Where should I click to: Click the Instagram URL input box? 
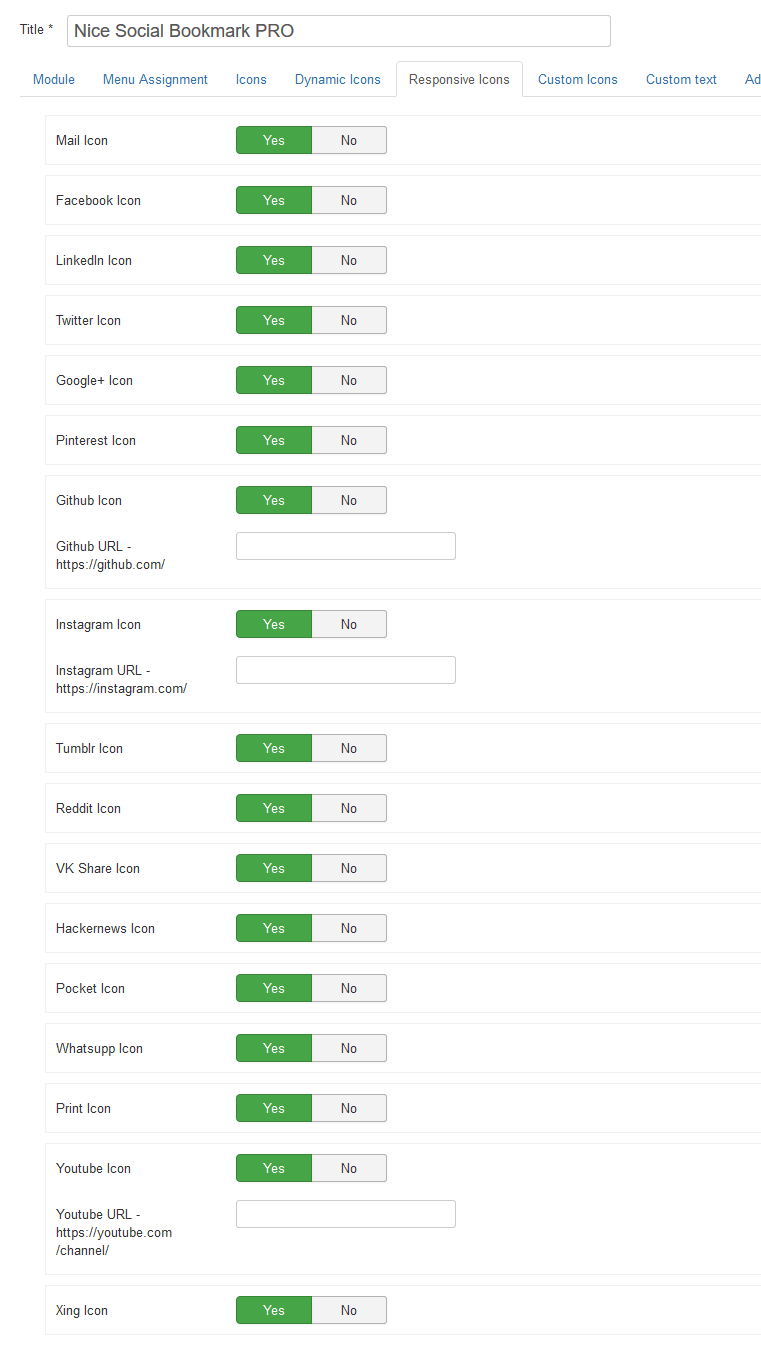[345, 670]
